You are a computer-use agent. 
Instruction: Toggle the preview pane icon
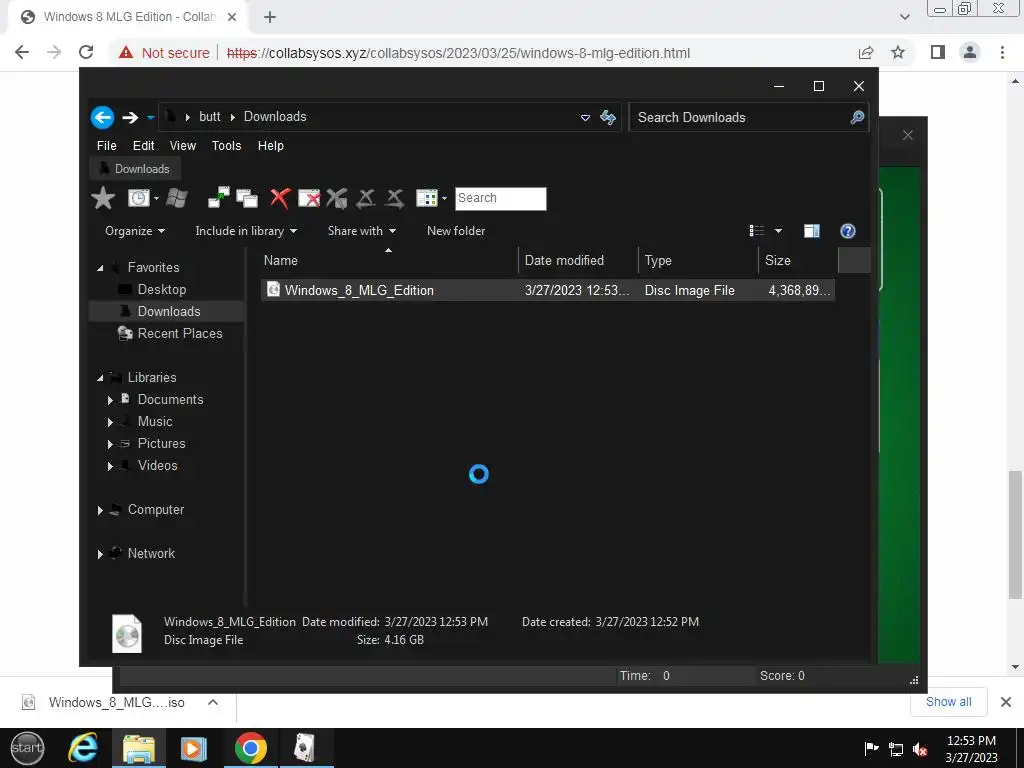[x=812, y=231]
